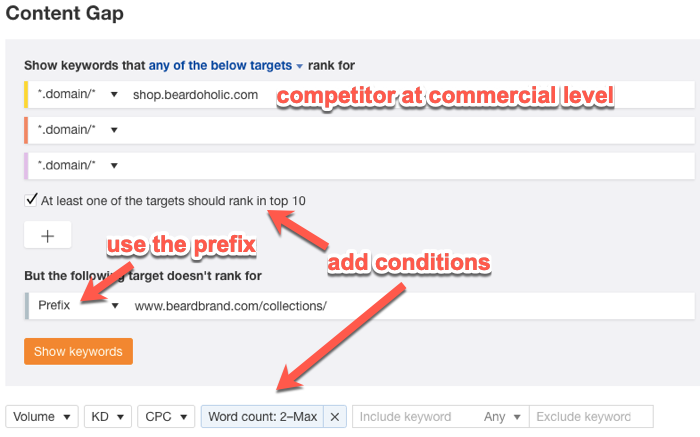The width and height of the screenshot is (700, 437).
Task: Expand the Prefix mode dropdown
Action: [x=75, y=305]
